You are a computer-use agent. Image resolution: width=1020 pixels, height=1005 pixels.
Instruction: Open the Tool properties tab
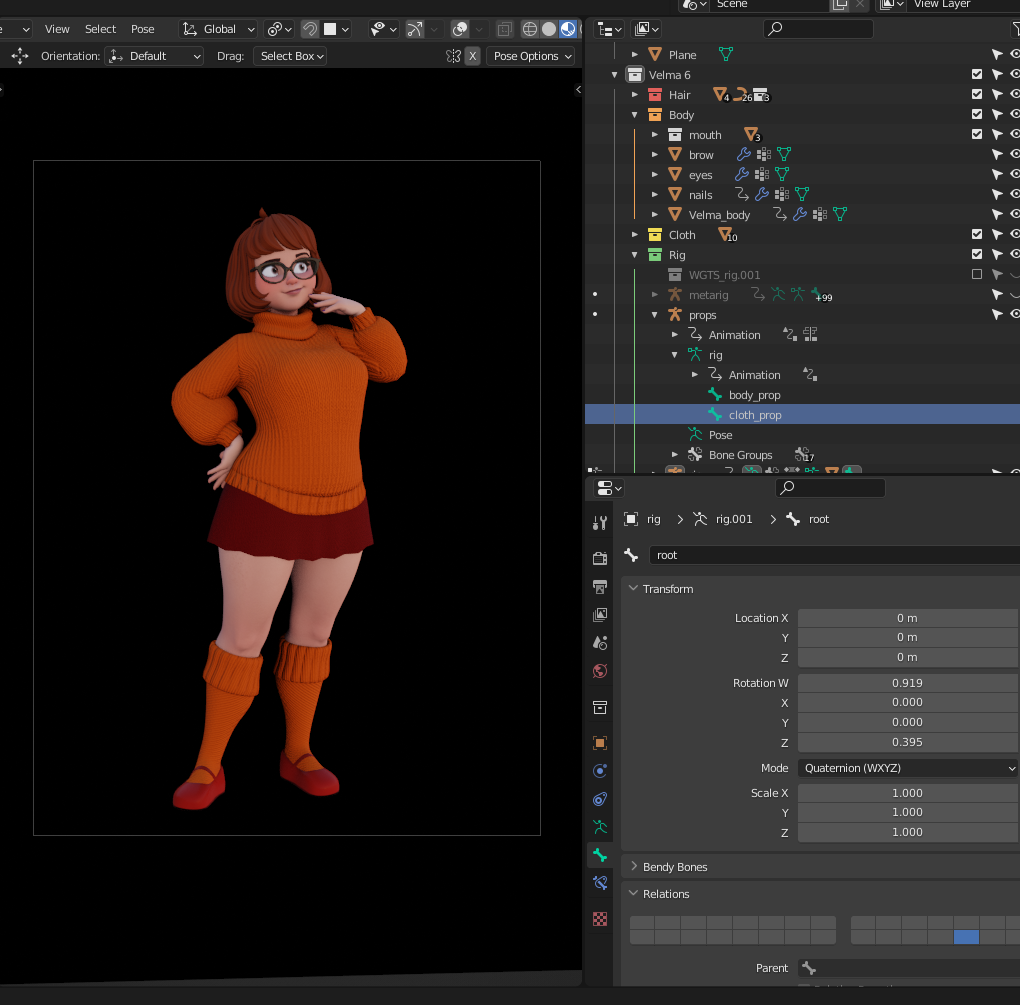[x=600, y=522]
